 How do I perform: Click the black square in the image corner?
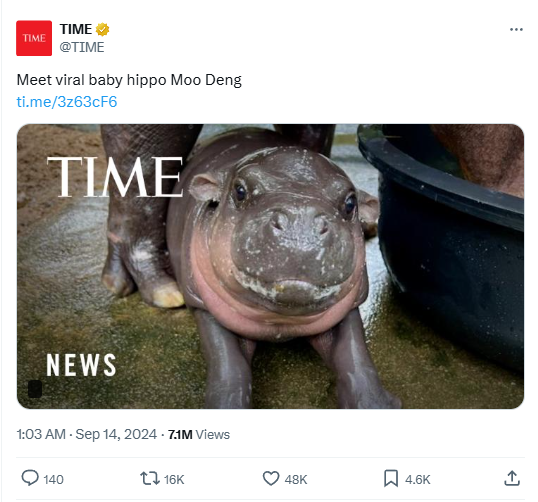click(35, 389)
